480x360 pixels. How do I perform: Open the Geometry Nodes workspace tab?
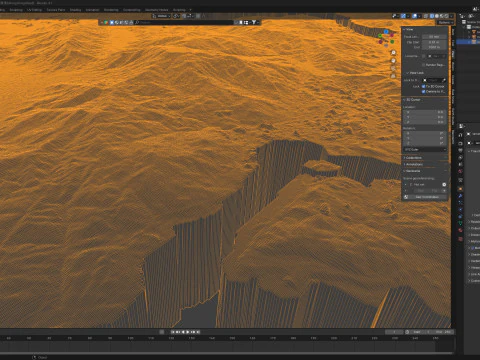pos(156,10)
